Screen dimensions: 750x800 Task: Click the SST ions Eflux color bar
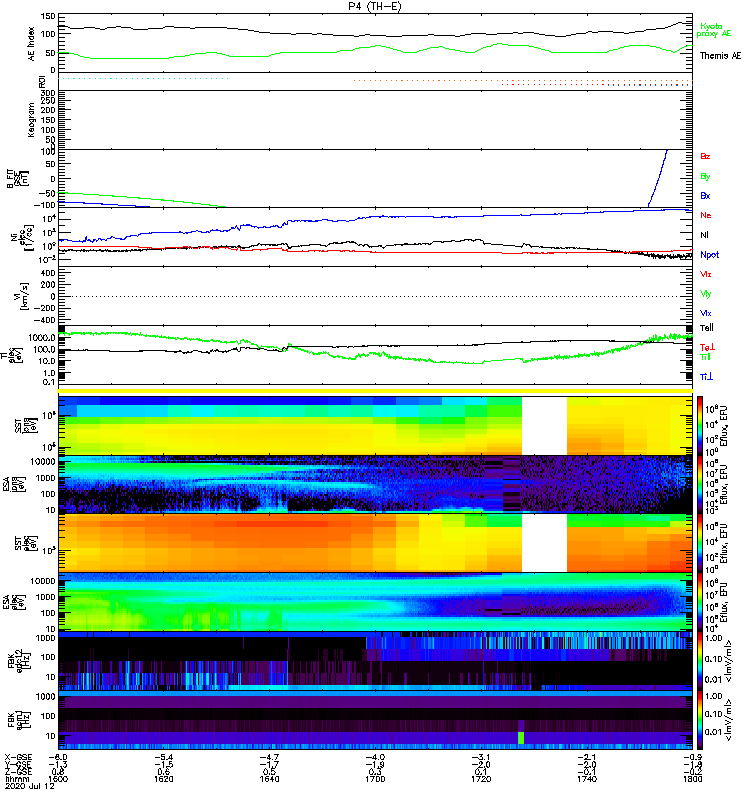coord(700,426)
